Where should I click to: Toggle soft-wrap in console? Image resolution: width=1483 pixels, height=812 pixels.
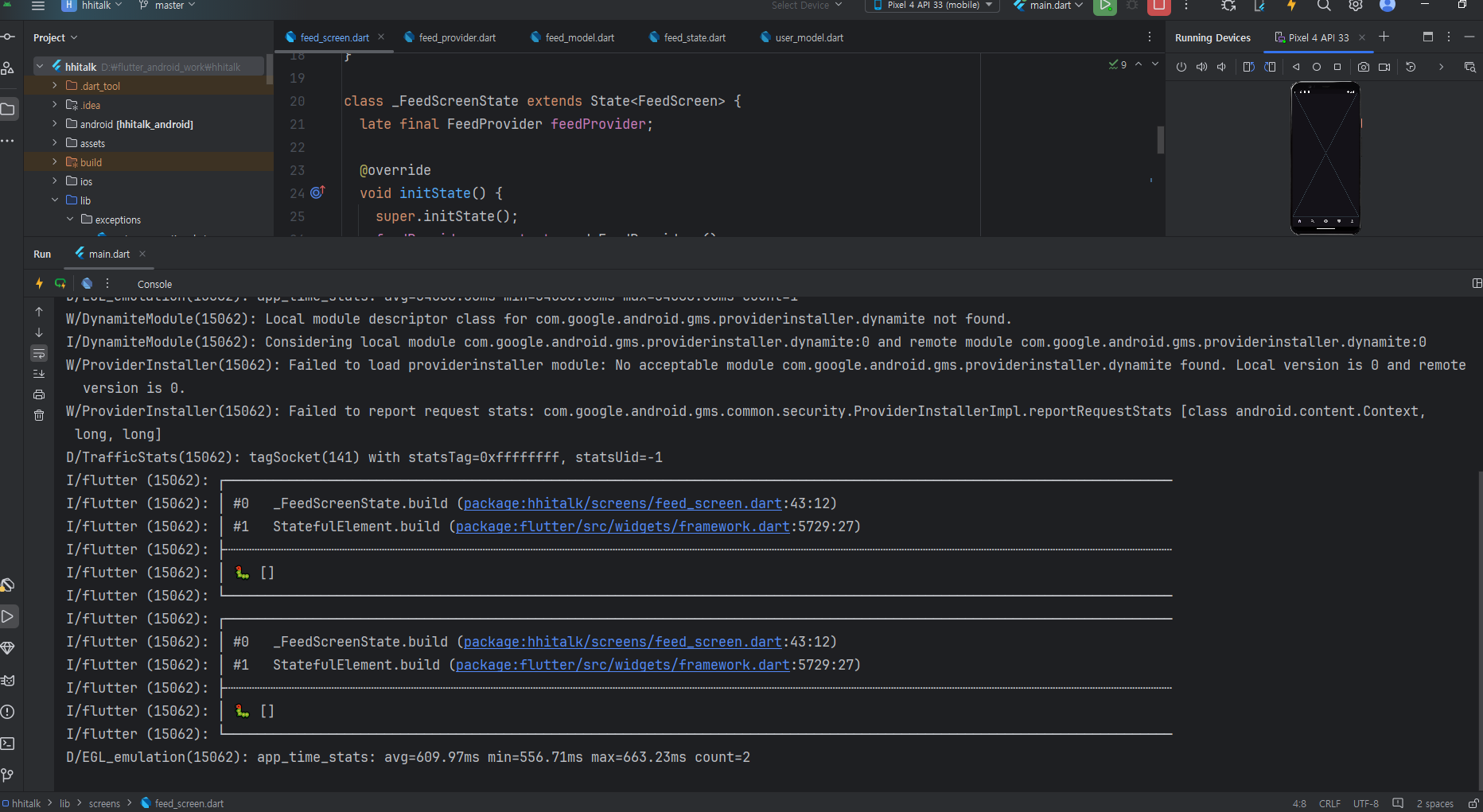point(39,353)
